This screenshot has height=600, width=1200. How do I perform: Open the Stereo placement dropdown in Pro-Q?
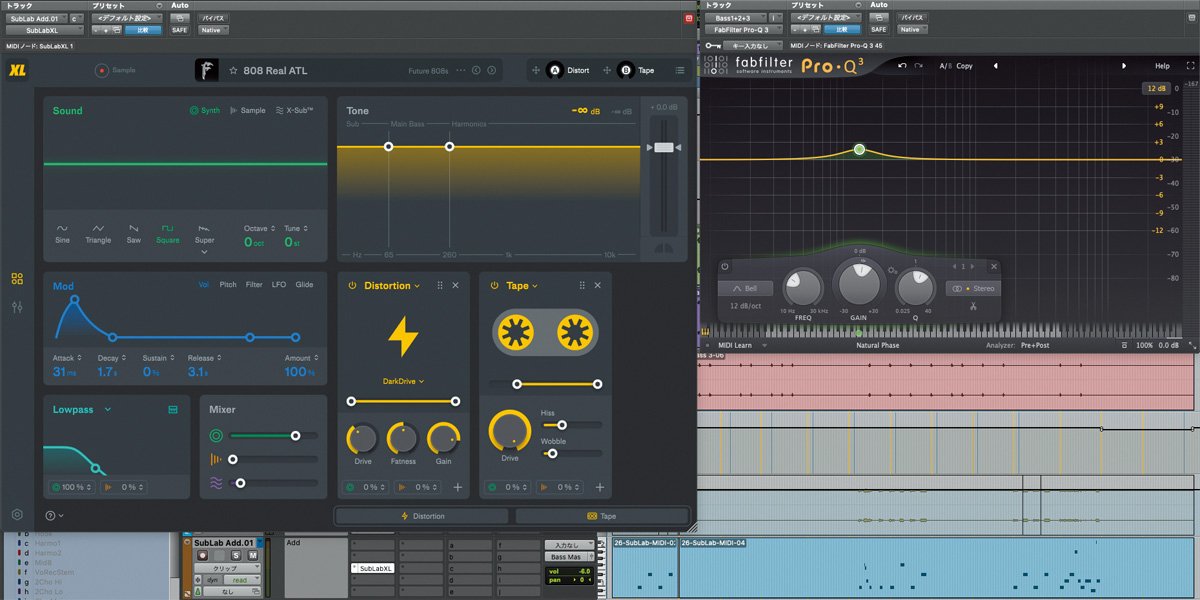(974, 289)
